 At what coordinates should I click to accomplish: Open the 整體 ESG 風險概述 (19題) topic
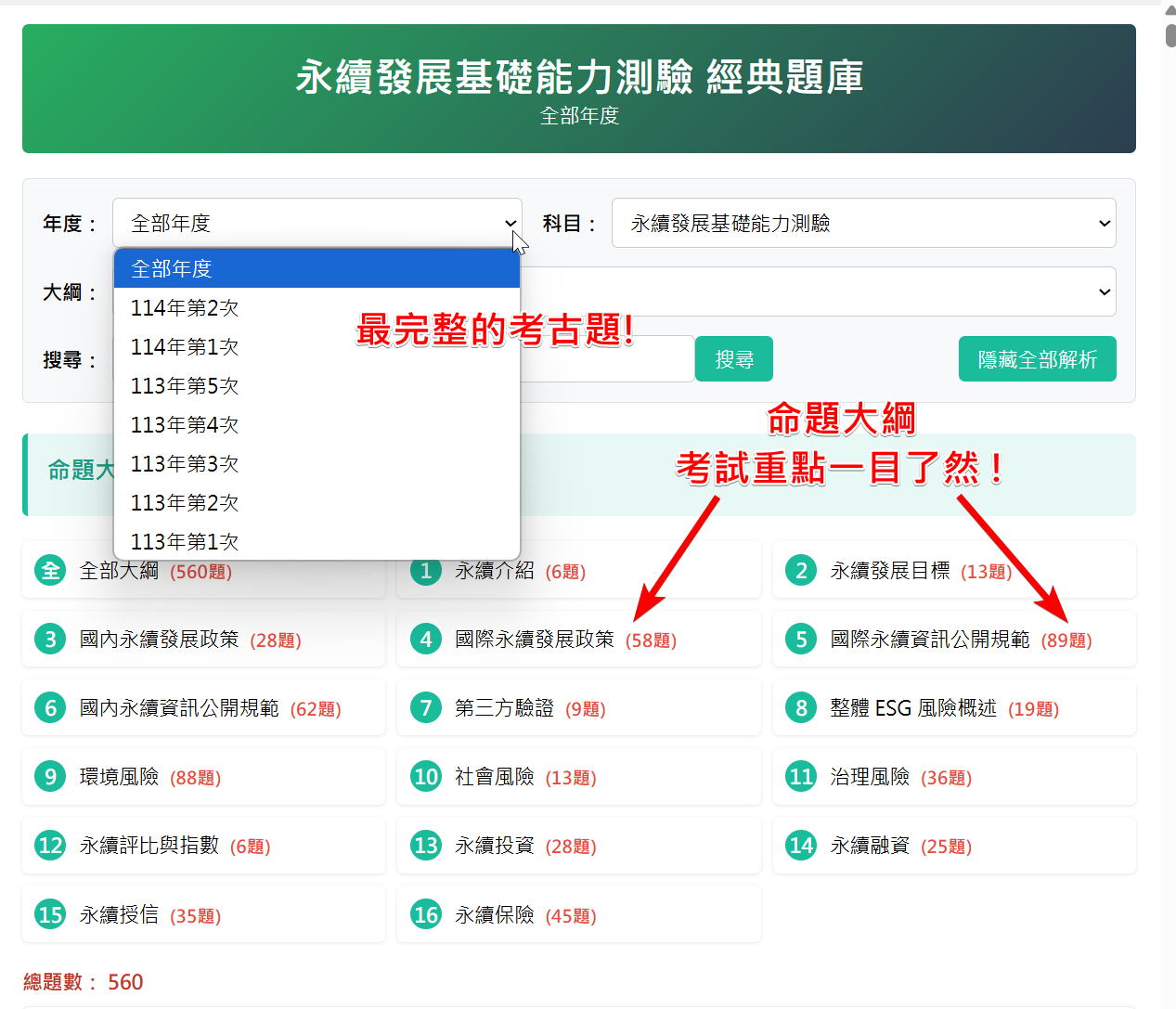(x=954, y=707)
